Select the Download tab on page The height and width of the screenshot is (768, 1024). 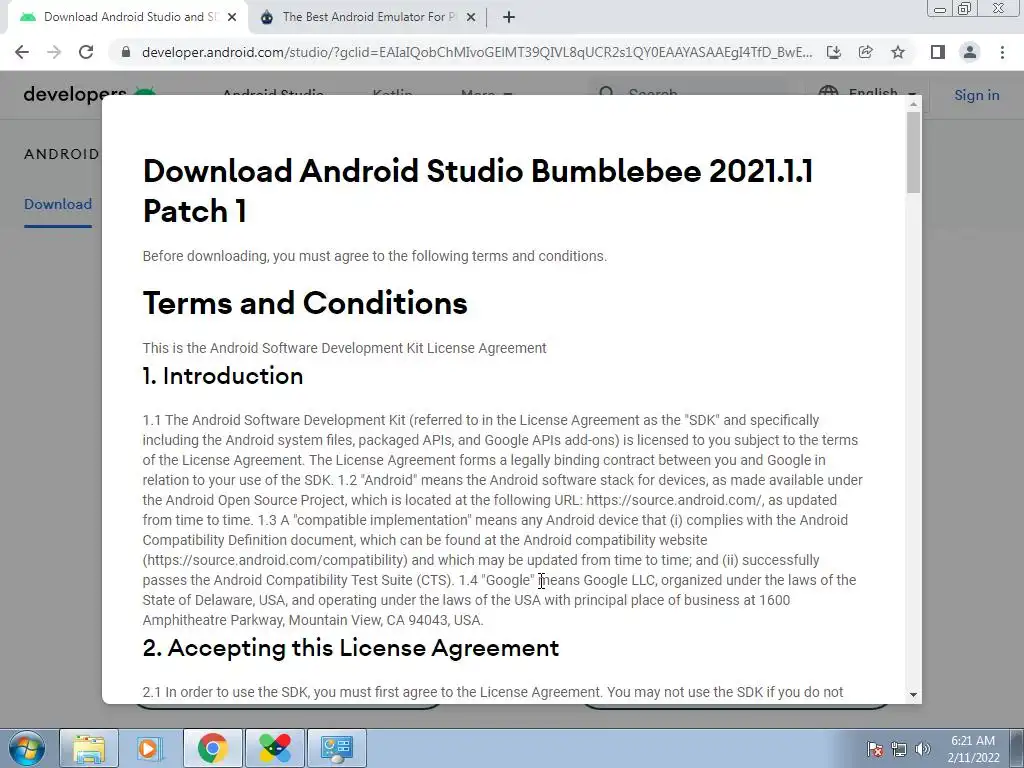[58, 204]
